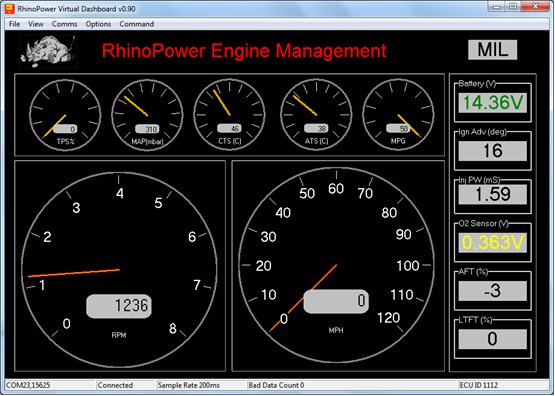Click the MPH digital readout showing 0
This screenshot has width=555, height=396.
pos(336,301)
